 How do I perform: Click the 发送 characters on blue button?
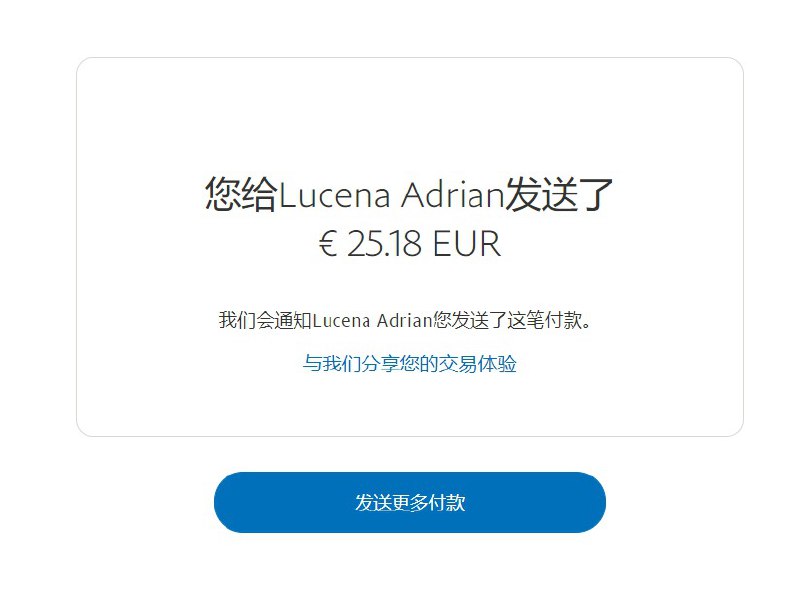point(373,503)
